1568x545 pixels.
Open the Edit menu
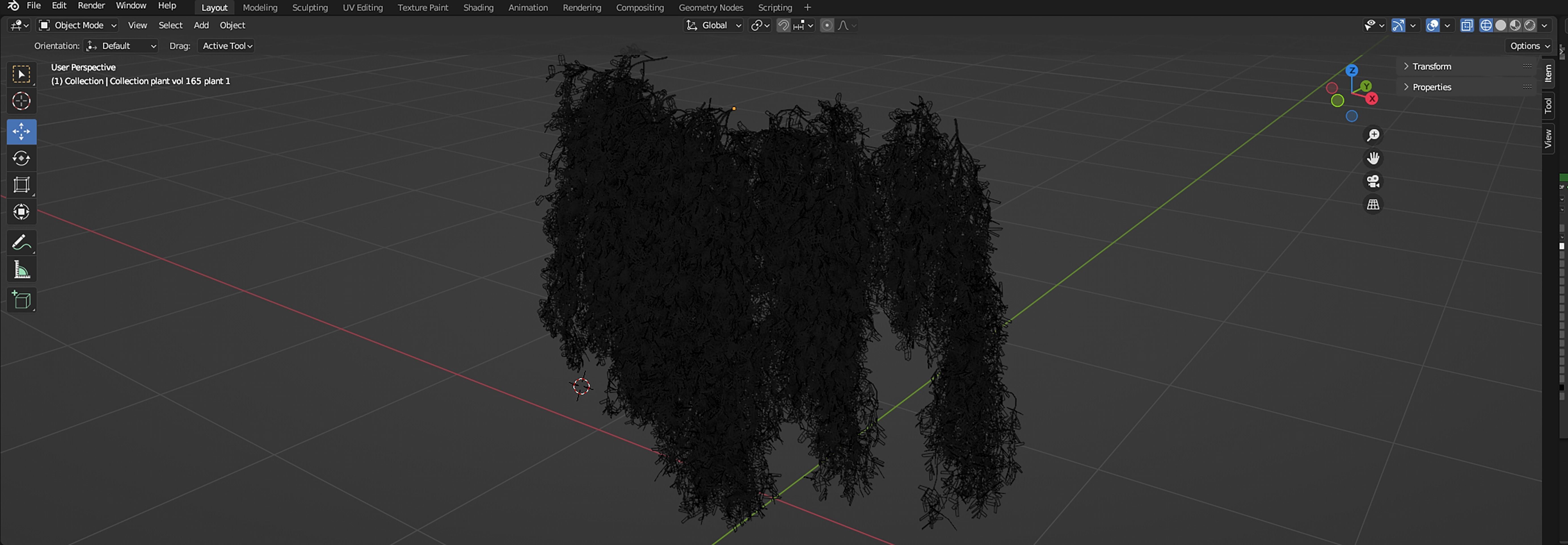tap(59, 5)
